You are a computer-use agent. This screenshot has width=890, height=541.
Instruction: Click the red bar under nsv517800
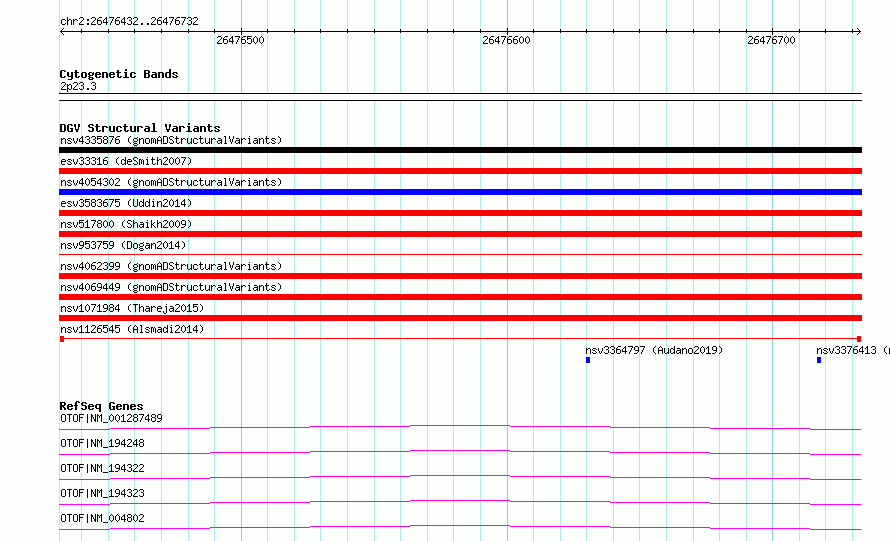click(x=460, y=234)
